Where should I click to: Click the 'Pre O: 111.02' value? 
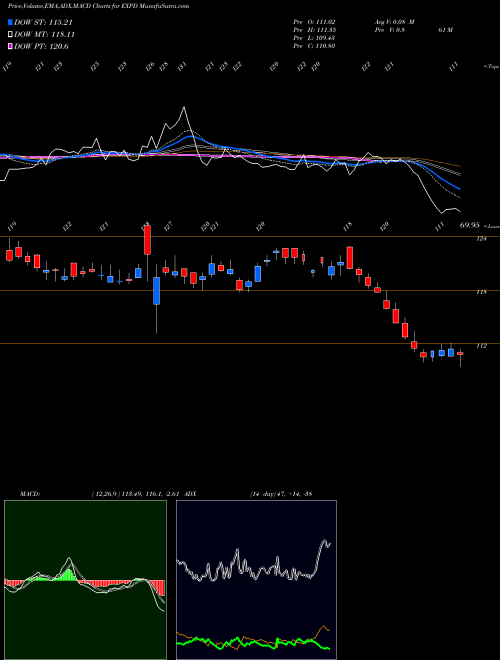pyautogui.click(x=314, y=22)
